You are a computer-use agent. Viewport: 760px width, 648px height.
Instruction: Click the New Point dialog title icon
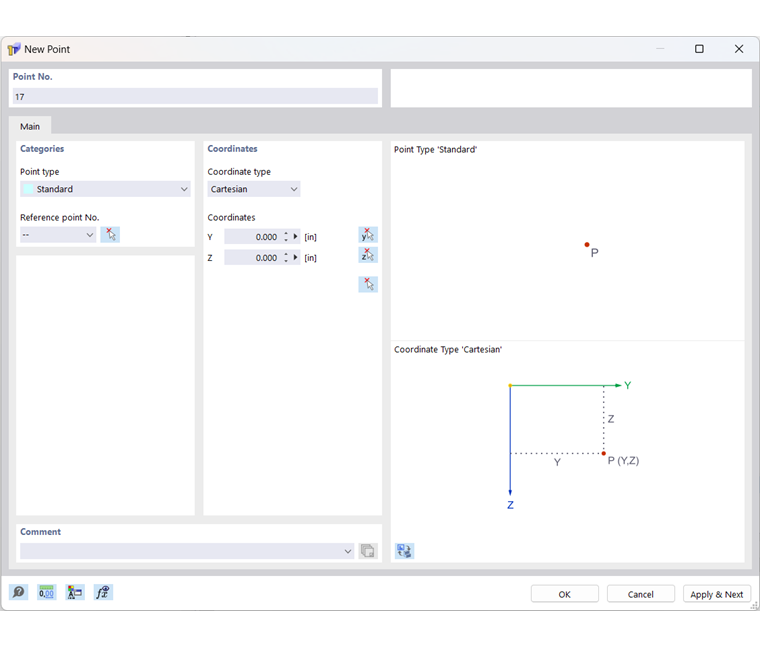click(x=14, y=49)
